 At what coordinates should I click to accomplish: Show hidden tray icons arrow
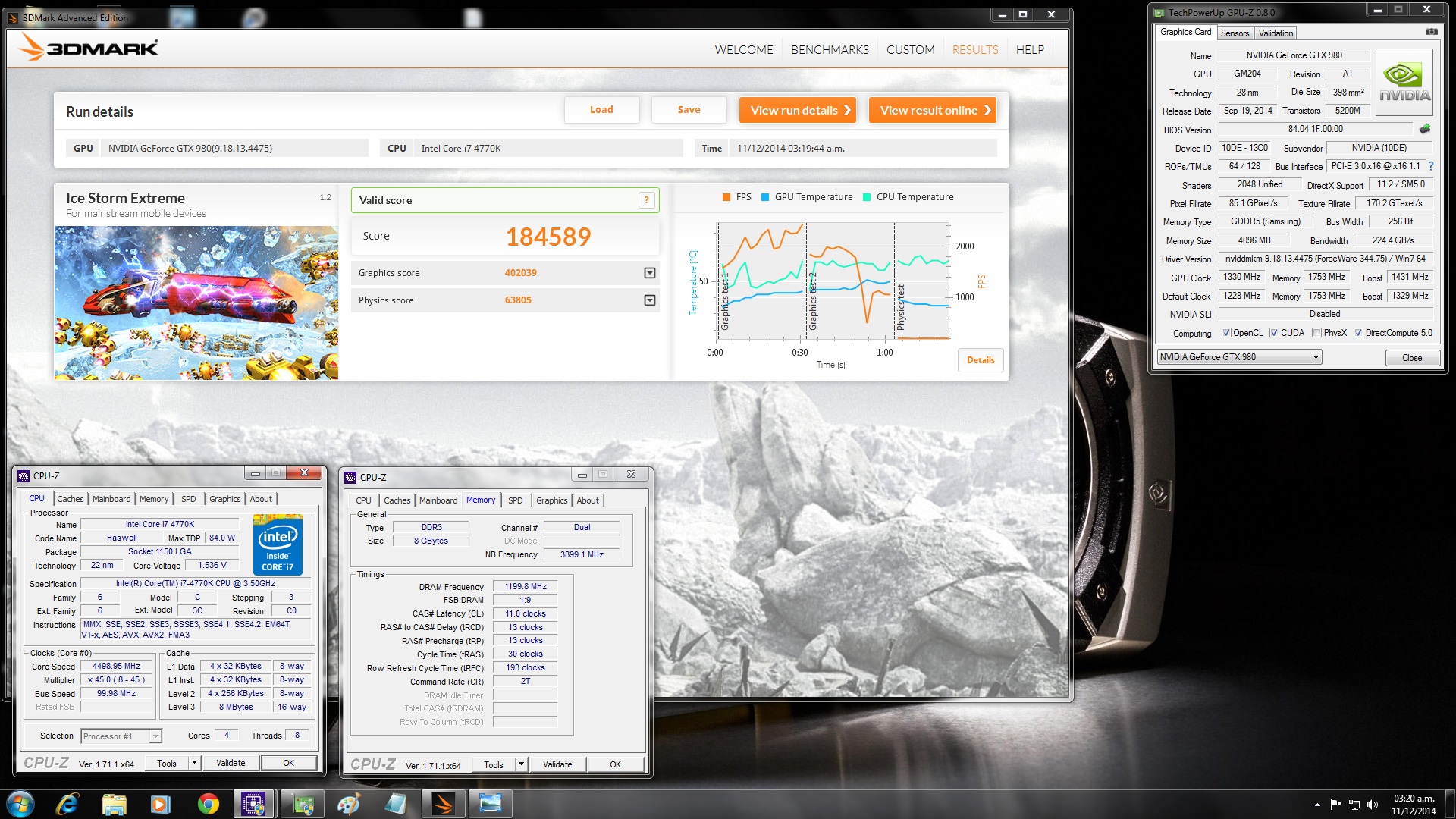1317,805
